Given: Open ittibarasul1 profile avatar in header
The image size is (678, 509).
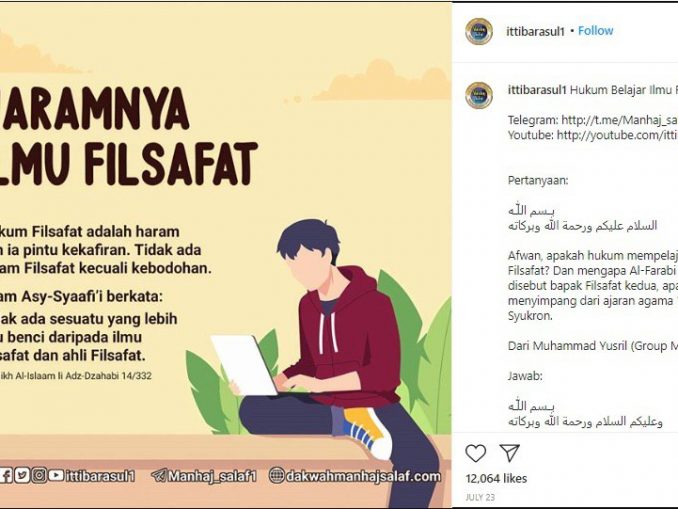Looking at the screenshot, I should (x=479, y=31).
